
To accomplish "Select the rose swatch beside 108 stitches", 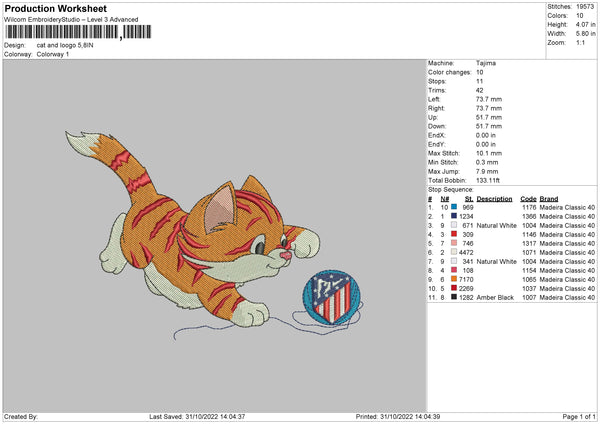I will [x=454, y=270].
